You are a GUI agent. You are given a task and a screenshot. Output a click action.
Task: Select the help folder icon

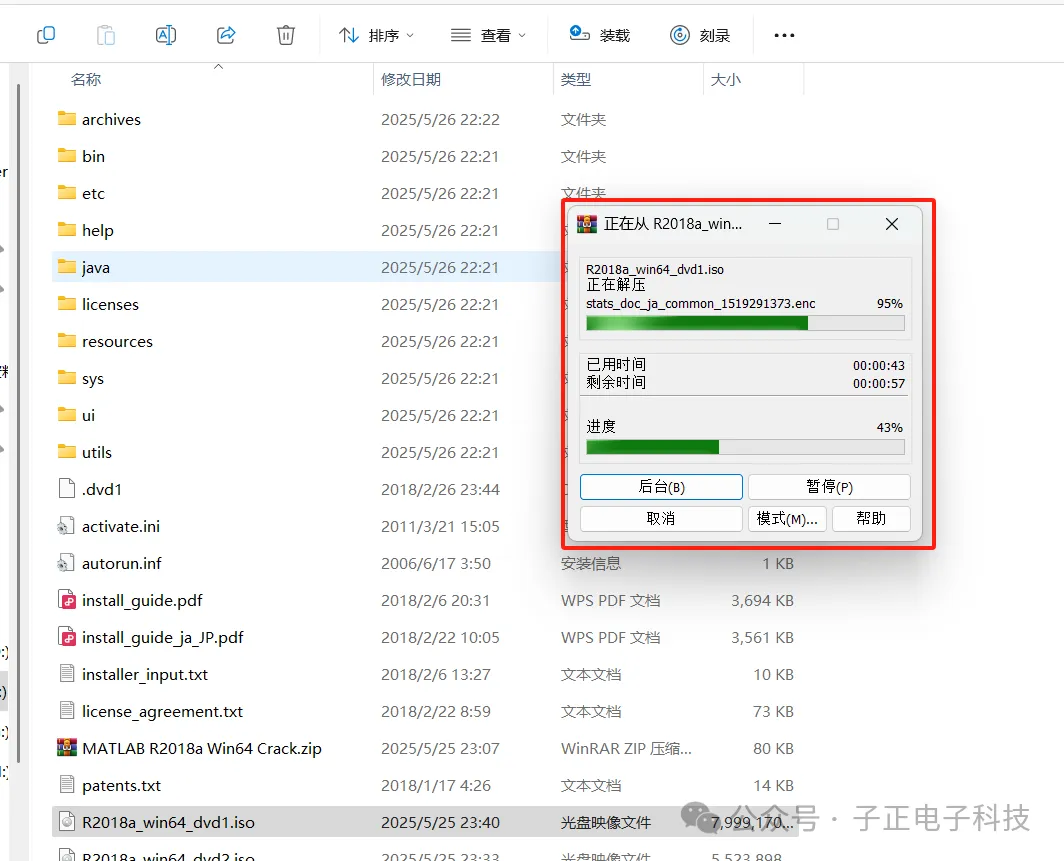66,230
